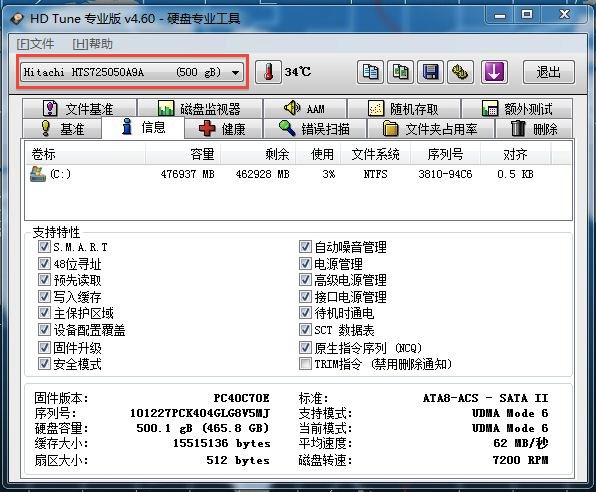The image size is (596, 492).
Task: Open the [F]文件 menu
Action: point(35,44)
